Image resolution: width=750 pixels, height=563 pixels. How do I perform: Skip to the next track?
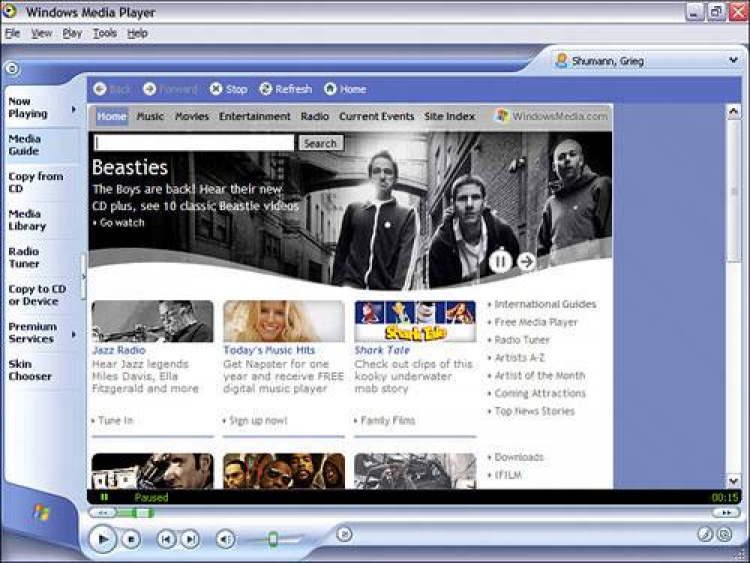click(x=190, y=540)
